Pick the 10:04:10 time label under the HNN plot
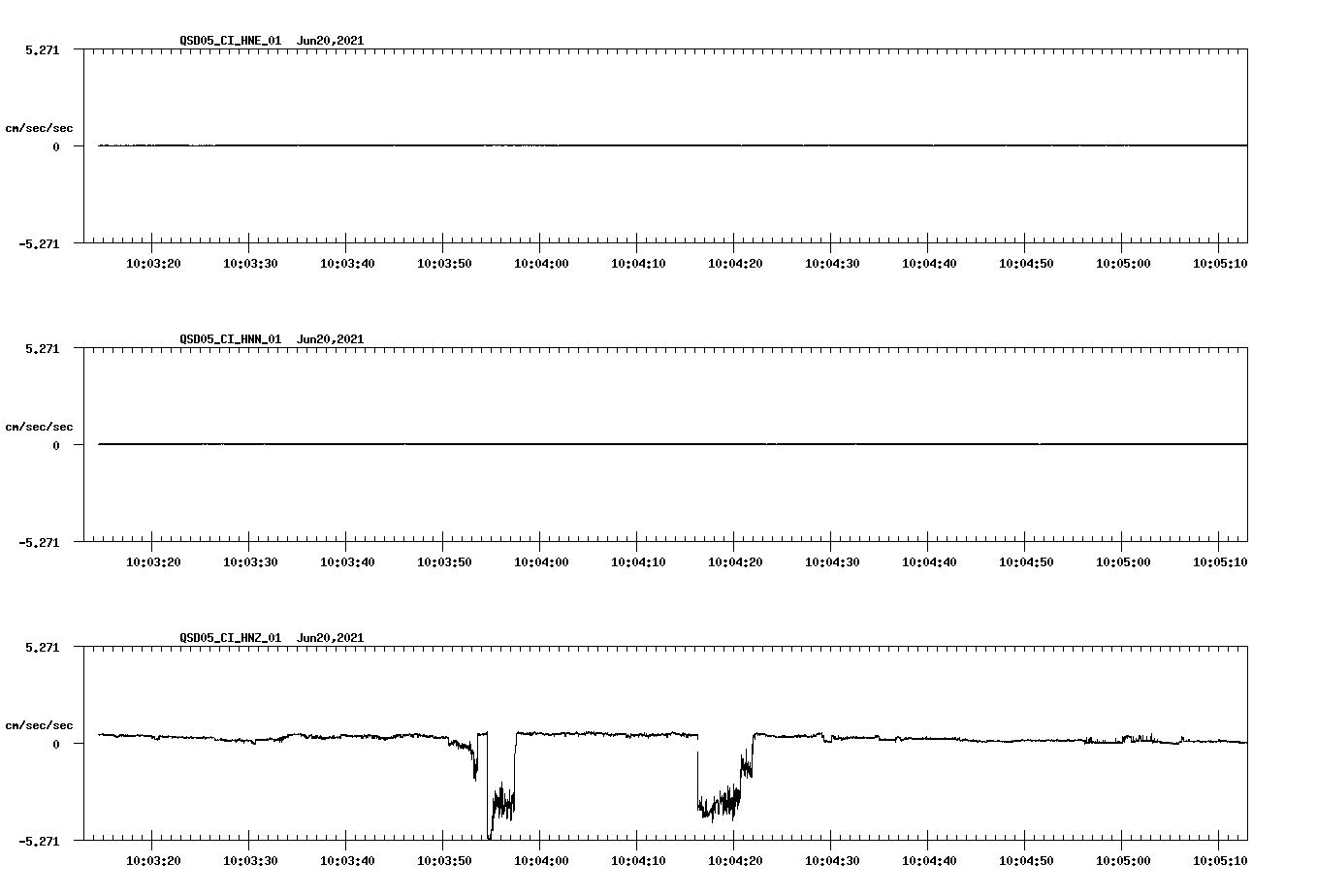Viewport: 1317px width, 896px height. tap(638, 562)
